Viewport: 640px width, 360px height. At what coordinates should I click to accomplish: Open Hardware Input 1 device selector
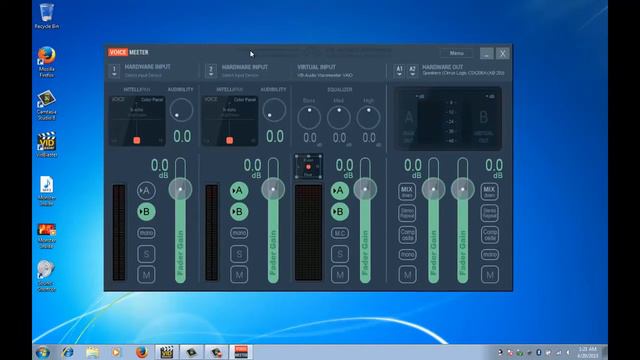pos(114,71)
